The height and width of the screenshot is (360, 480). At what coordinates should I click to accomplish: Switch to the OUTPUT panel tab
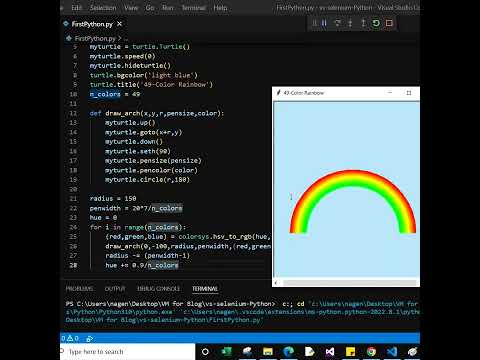[x=115, y=289]
